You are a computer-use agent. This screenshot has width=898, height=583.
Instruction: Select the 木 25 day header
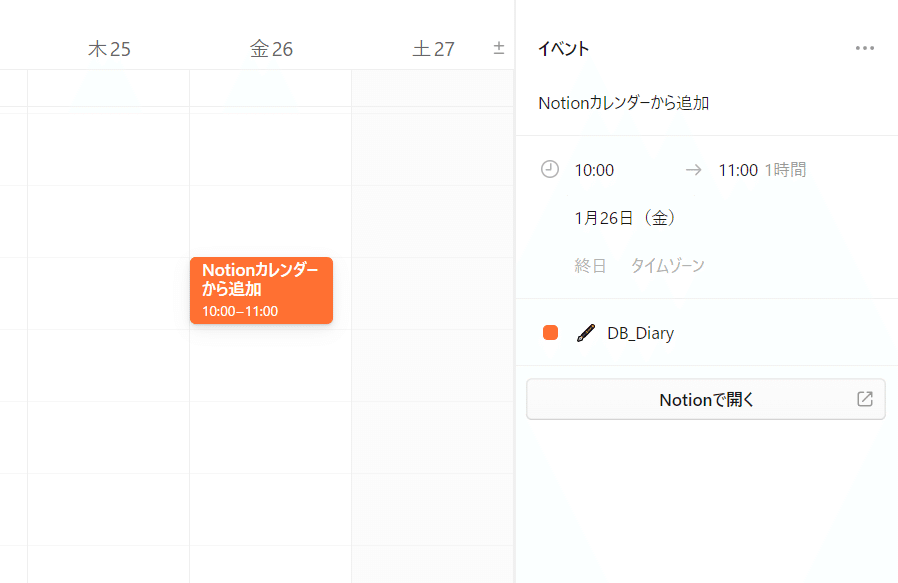[x=109, y=49]
